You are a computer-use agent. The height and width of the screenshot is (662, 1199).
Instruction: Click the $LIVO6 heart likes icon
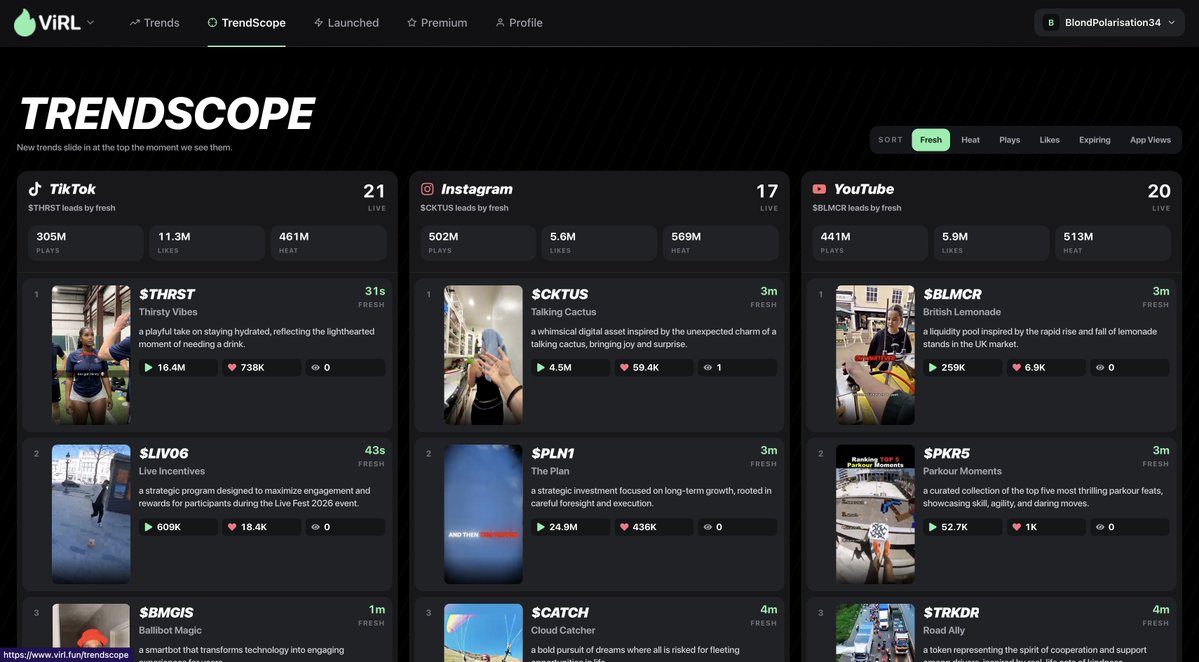232,527
